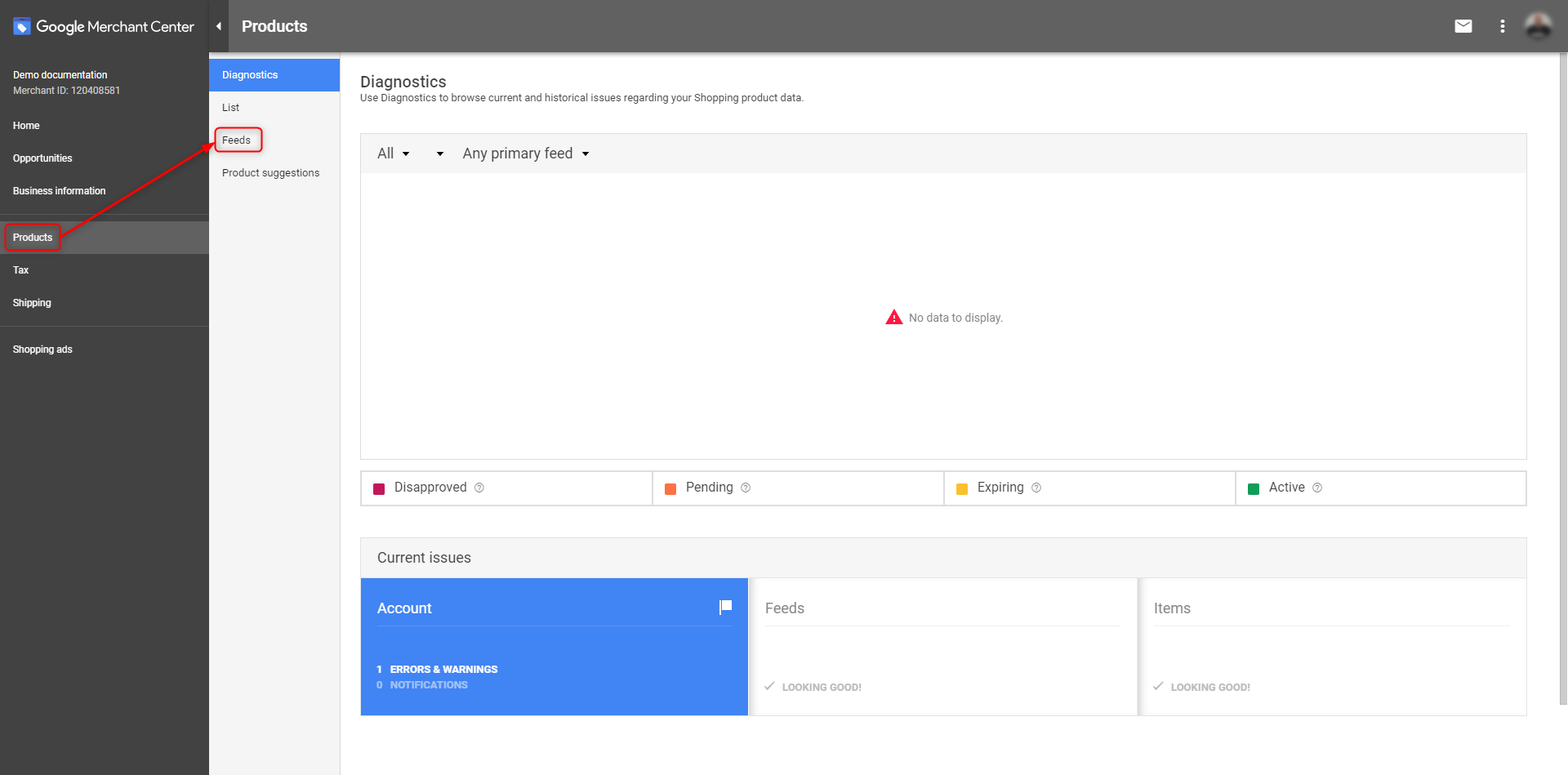1568x775 pixels.
Task: Click the Disapproved status filter
Action: click(506, 488)
